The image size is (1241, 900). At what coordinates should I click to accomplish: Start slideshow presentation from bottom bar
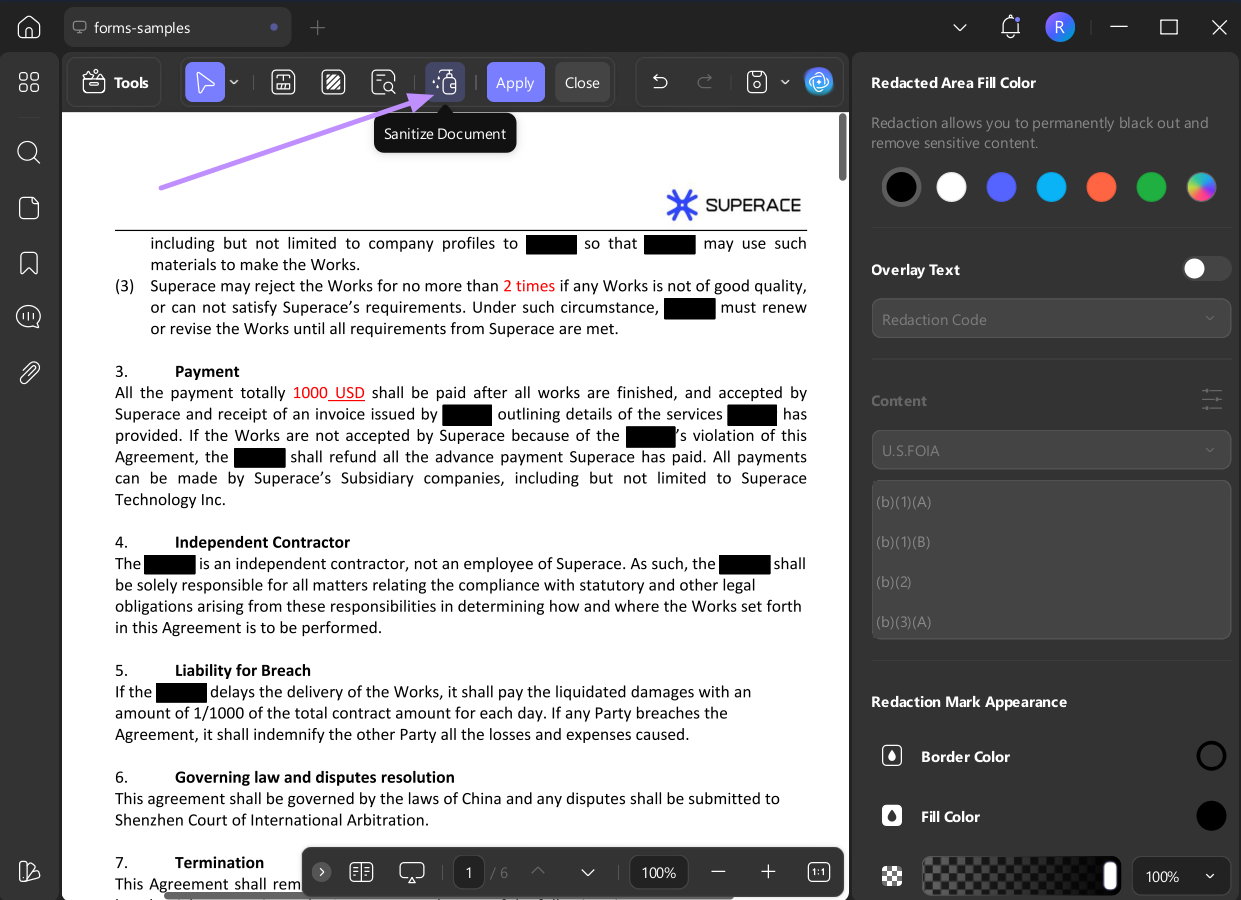pyautogui.click(x=412, y=872)
